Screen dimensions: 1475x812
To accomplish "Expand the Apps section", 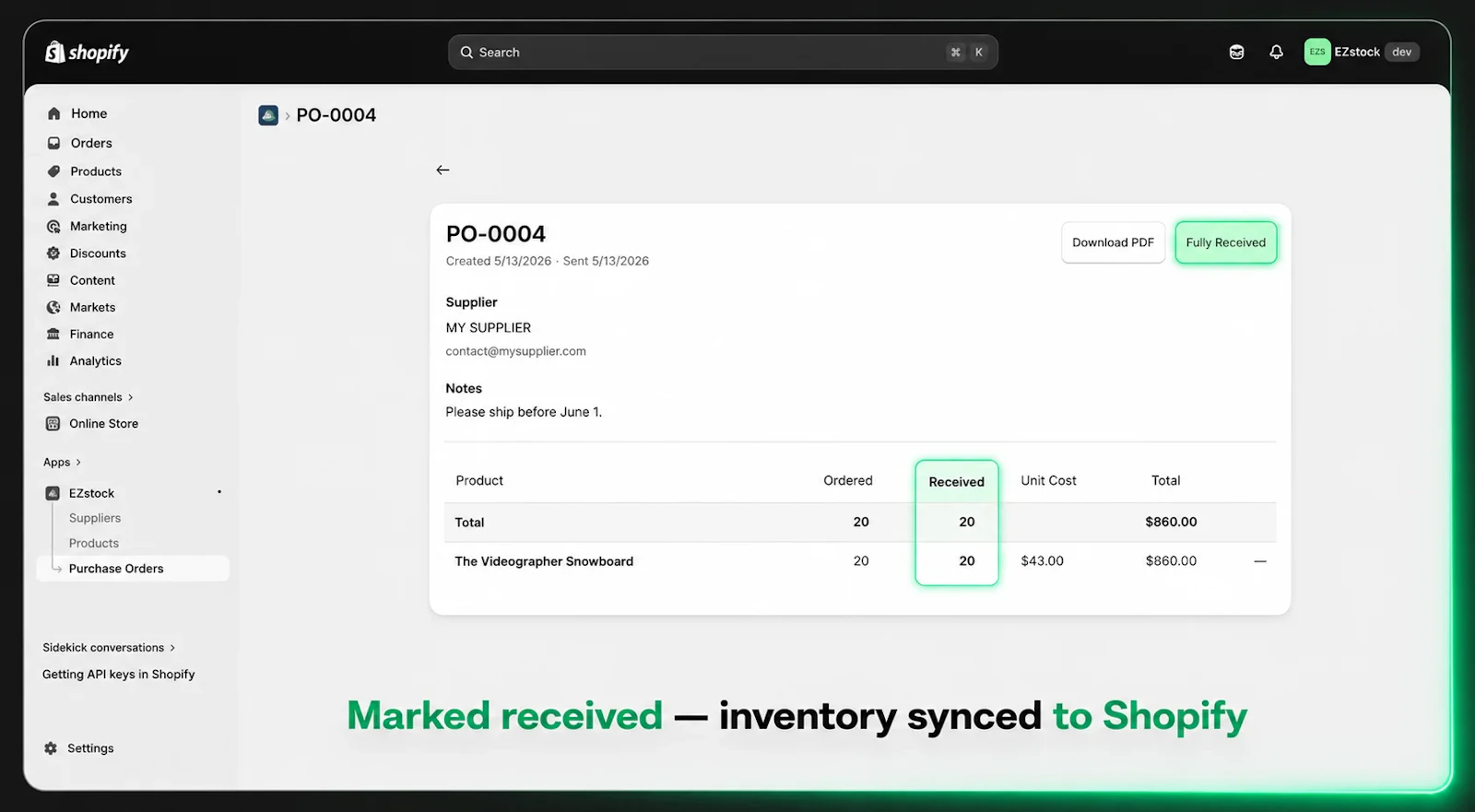I will tap(62, 463).
